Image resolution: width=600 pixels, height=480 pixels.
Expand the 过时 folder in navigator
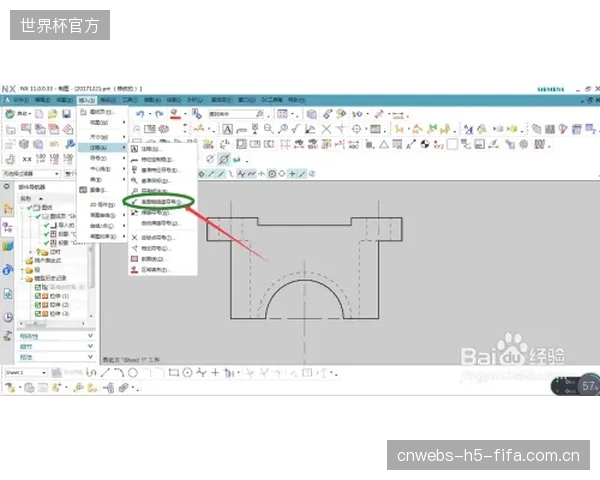click(x=31, y=252)
